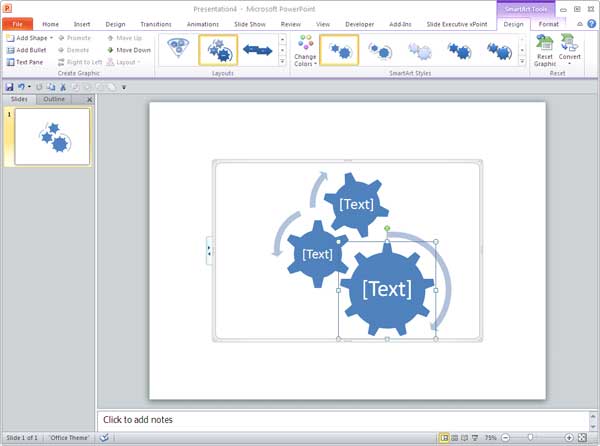Select slide 1 thumbnail
600x446 pixels.
point(52,137)
